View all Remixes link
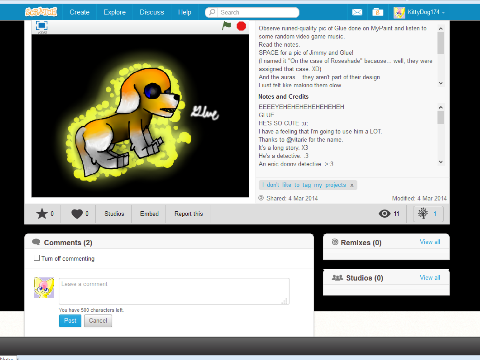The image size is (480, 360). (430, 242)
